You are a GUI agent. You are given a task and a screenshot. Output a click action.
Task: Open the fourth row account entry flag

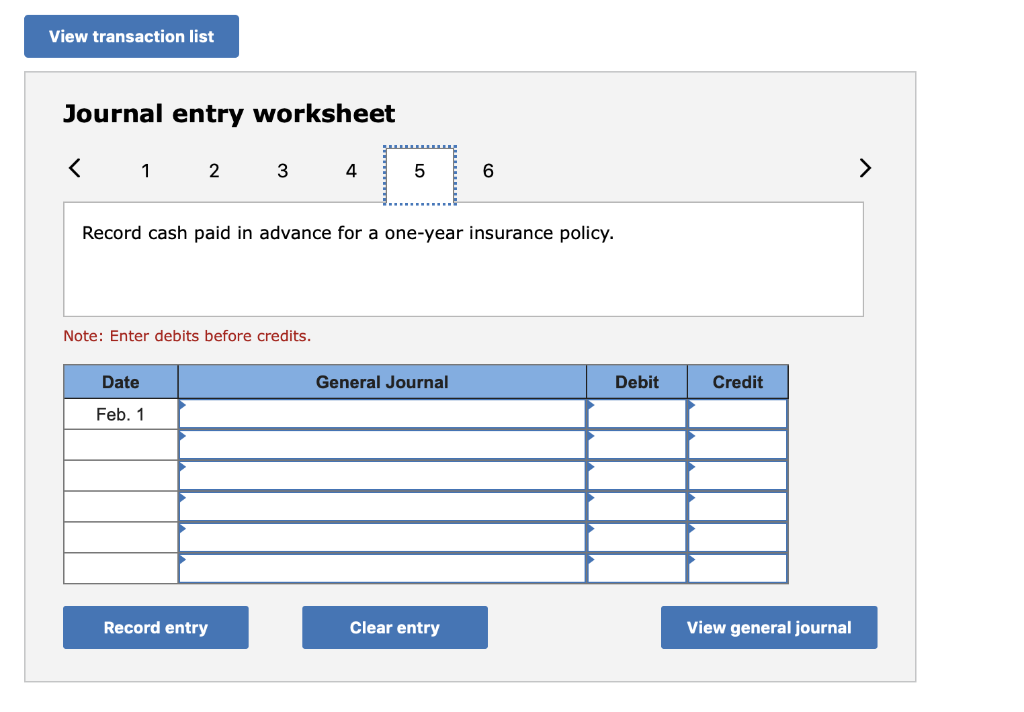(x=184, y=499)
